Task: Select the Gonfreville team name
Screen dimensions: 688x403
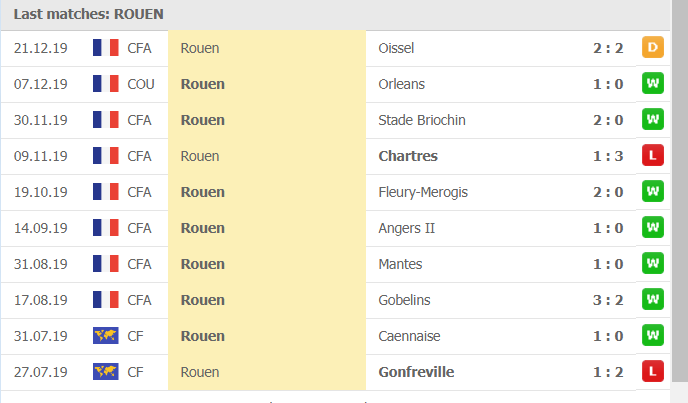Action: click(x=417, y=372)
